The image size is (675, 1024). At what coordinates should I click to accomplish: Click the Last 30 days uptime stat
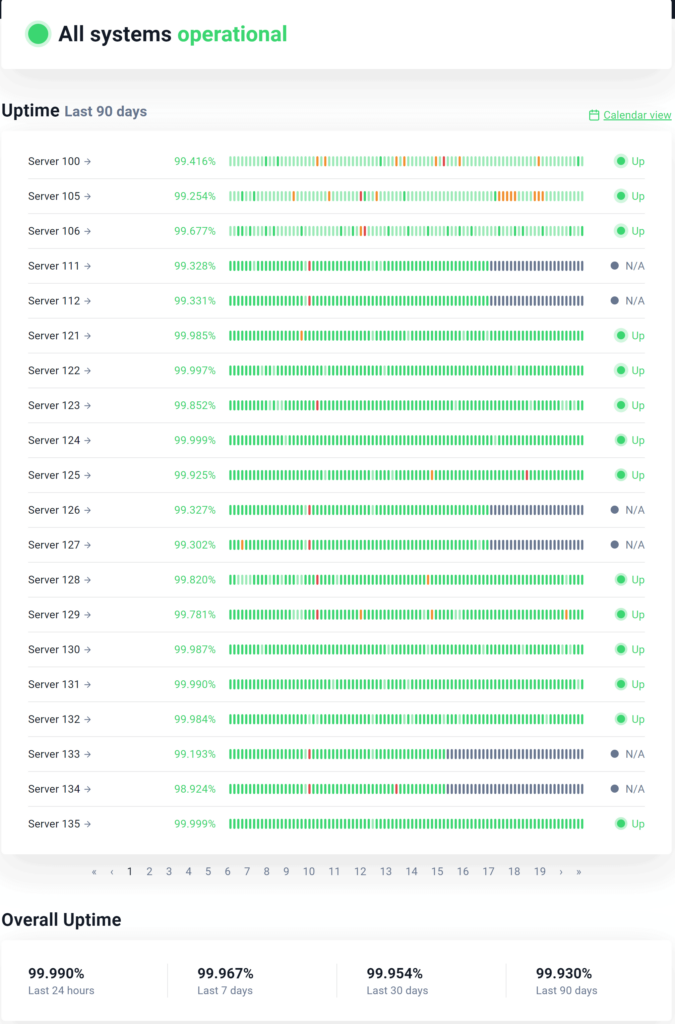tap(396, 980)
